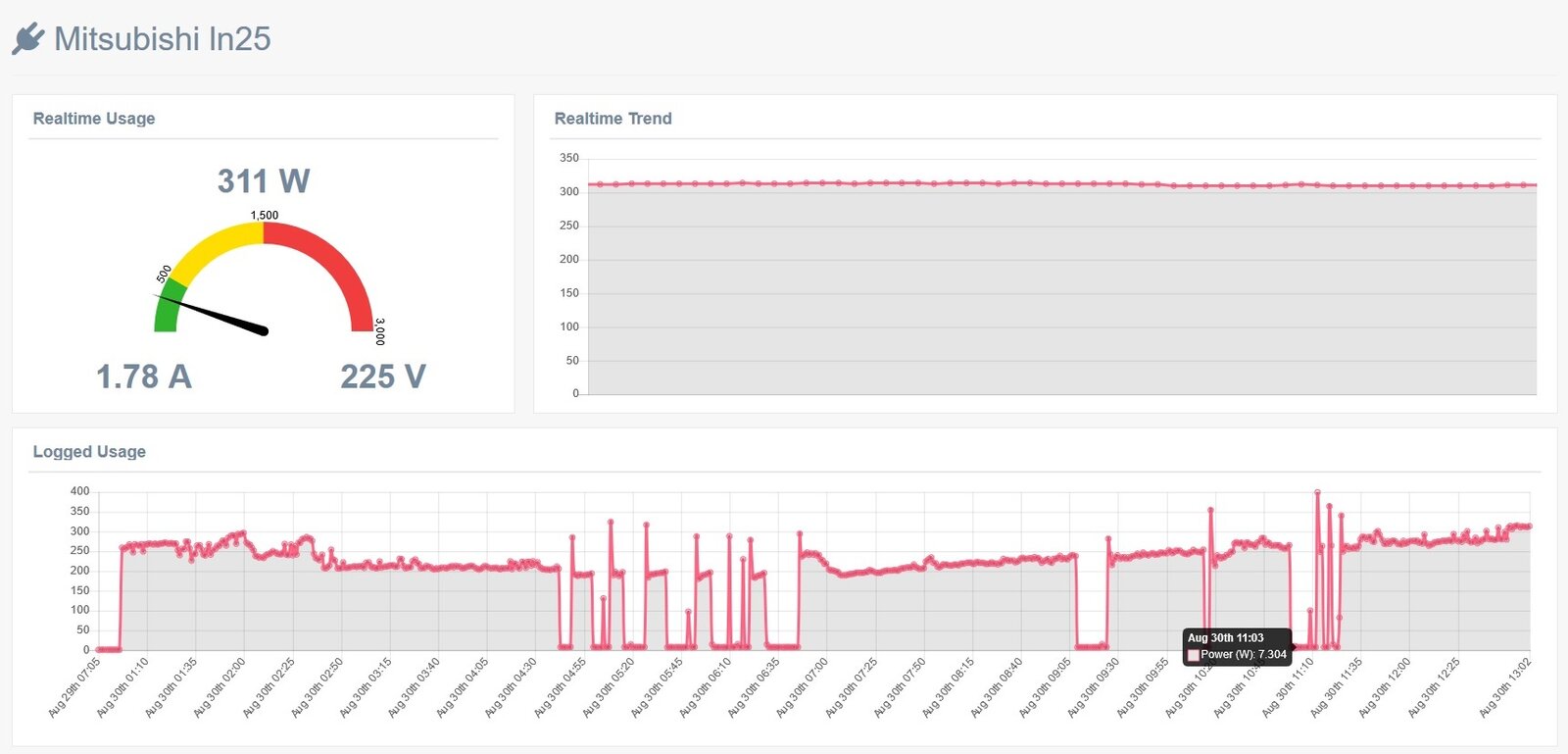Click the Aug 30th 13:02 time label
The width and height of the screenshot is (1568, 754).
pyautogui.click(x=1505, y=688)
